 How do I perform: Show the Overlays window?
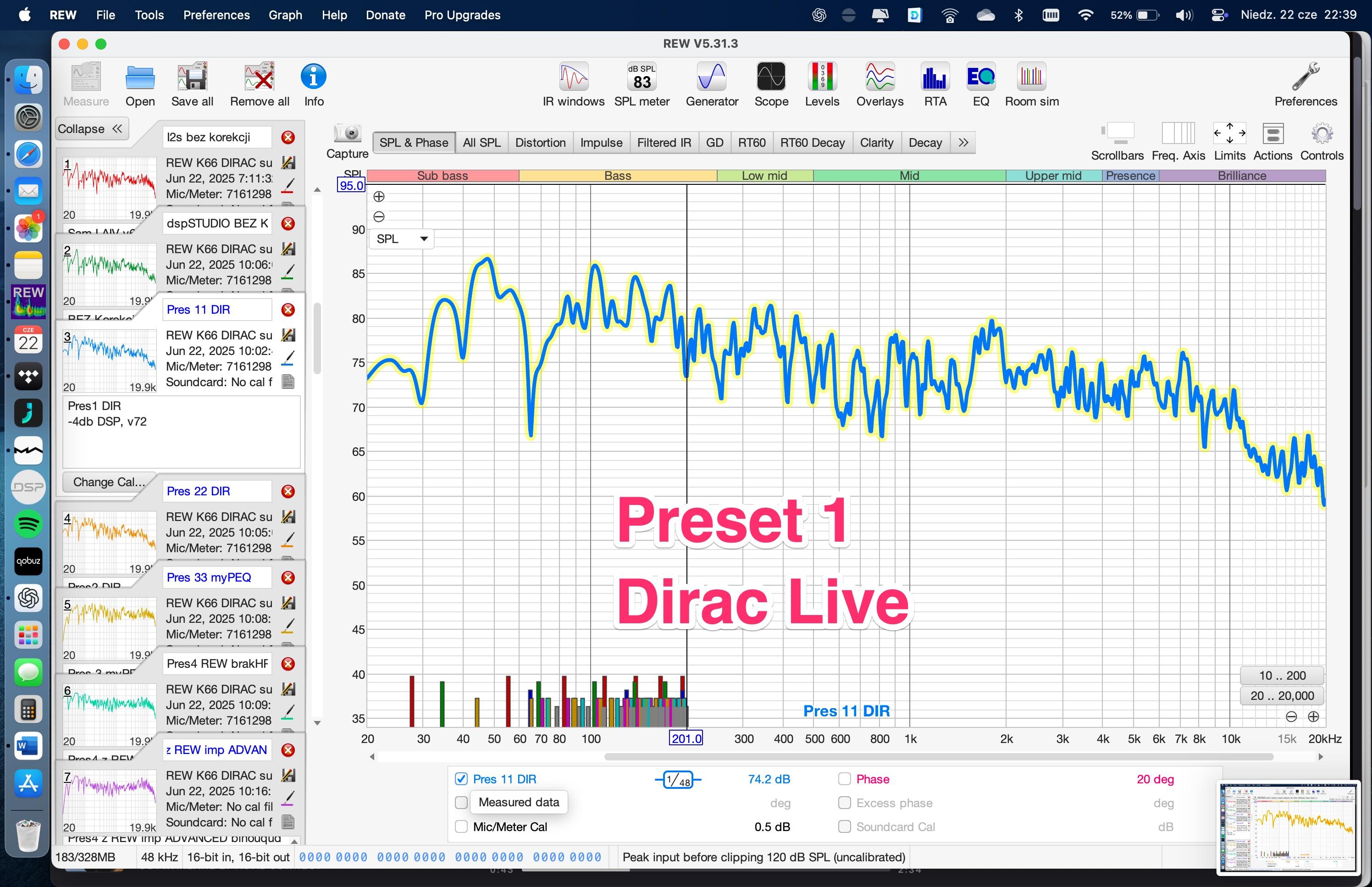pos(880,85)
